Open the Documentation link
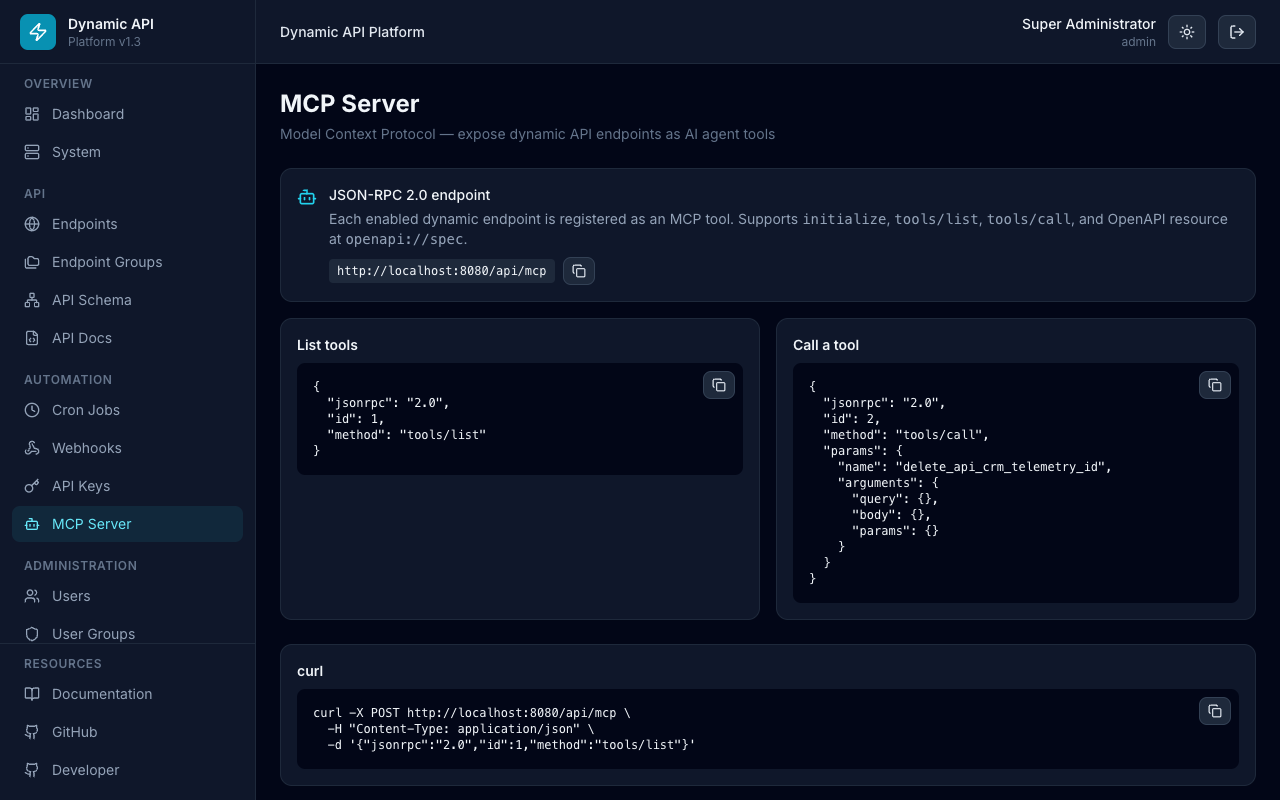The width and height of the screenshot is (1280, 800). (x=127, y=694)
